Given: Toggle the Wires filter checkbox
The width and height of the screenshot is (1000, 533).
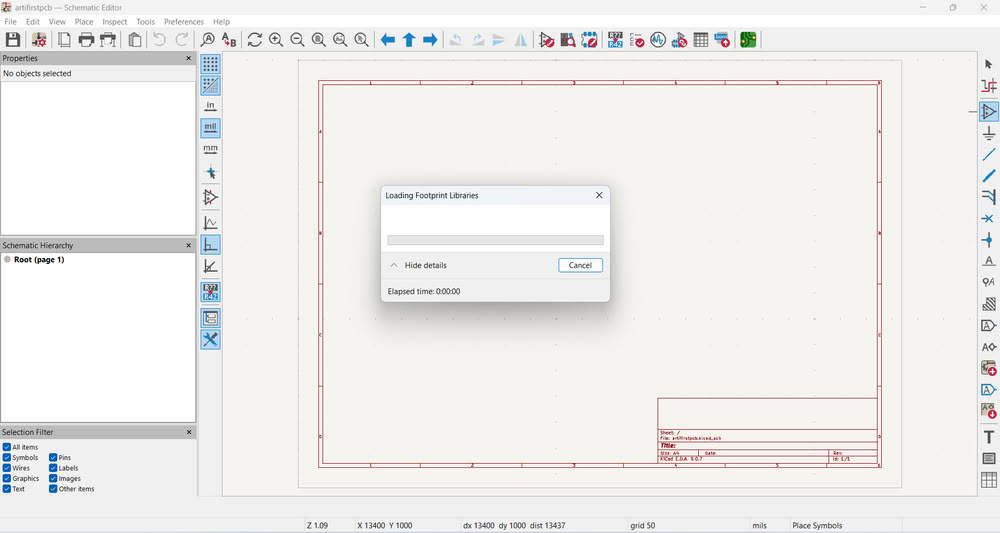Looking at the screenshot, I should click(7, 468).
